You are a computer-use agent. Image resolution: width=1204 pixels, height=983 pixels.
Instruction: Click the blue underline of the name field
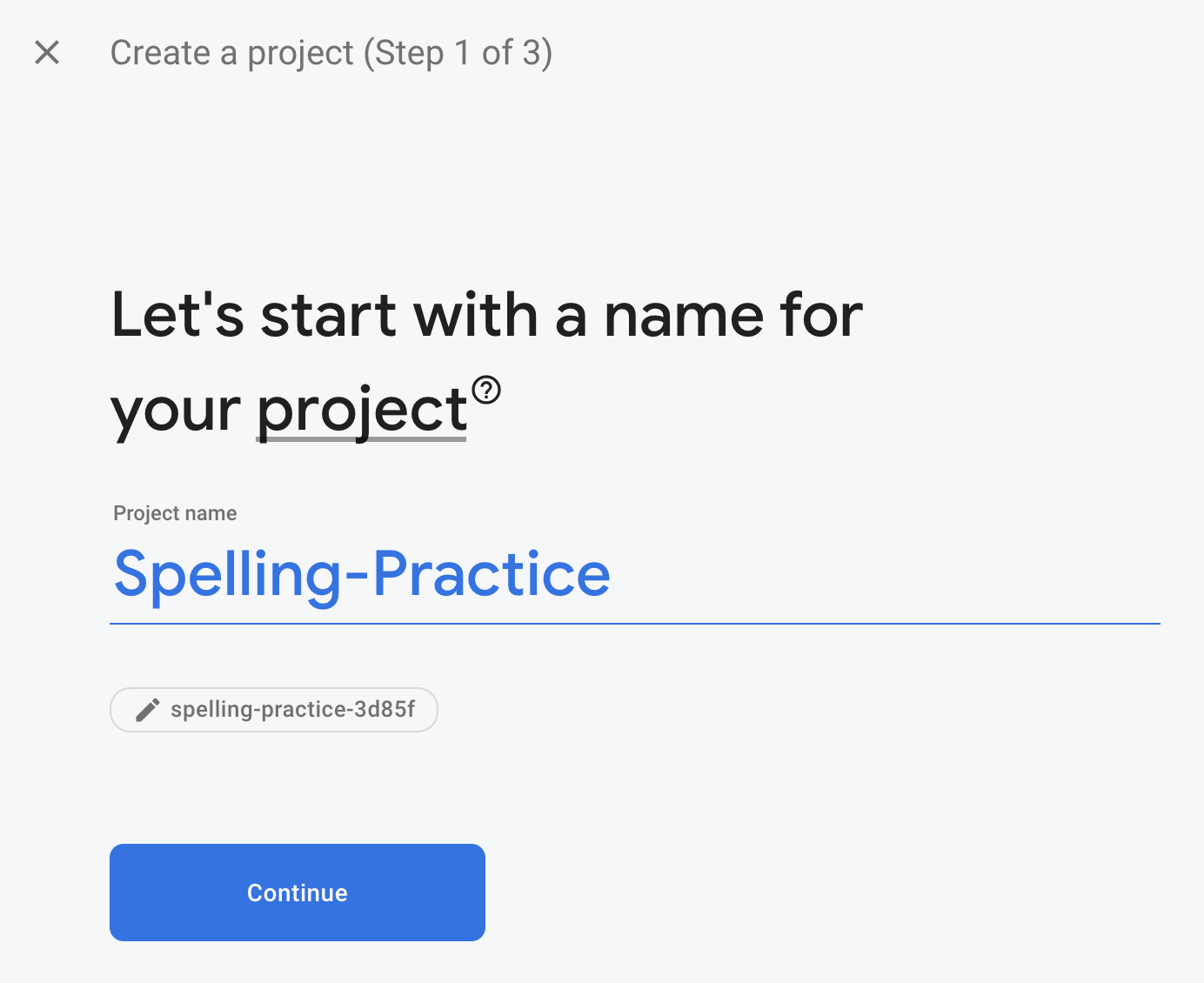pyautogui.click(x=635, y=623)
